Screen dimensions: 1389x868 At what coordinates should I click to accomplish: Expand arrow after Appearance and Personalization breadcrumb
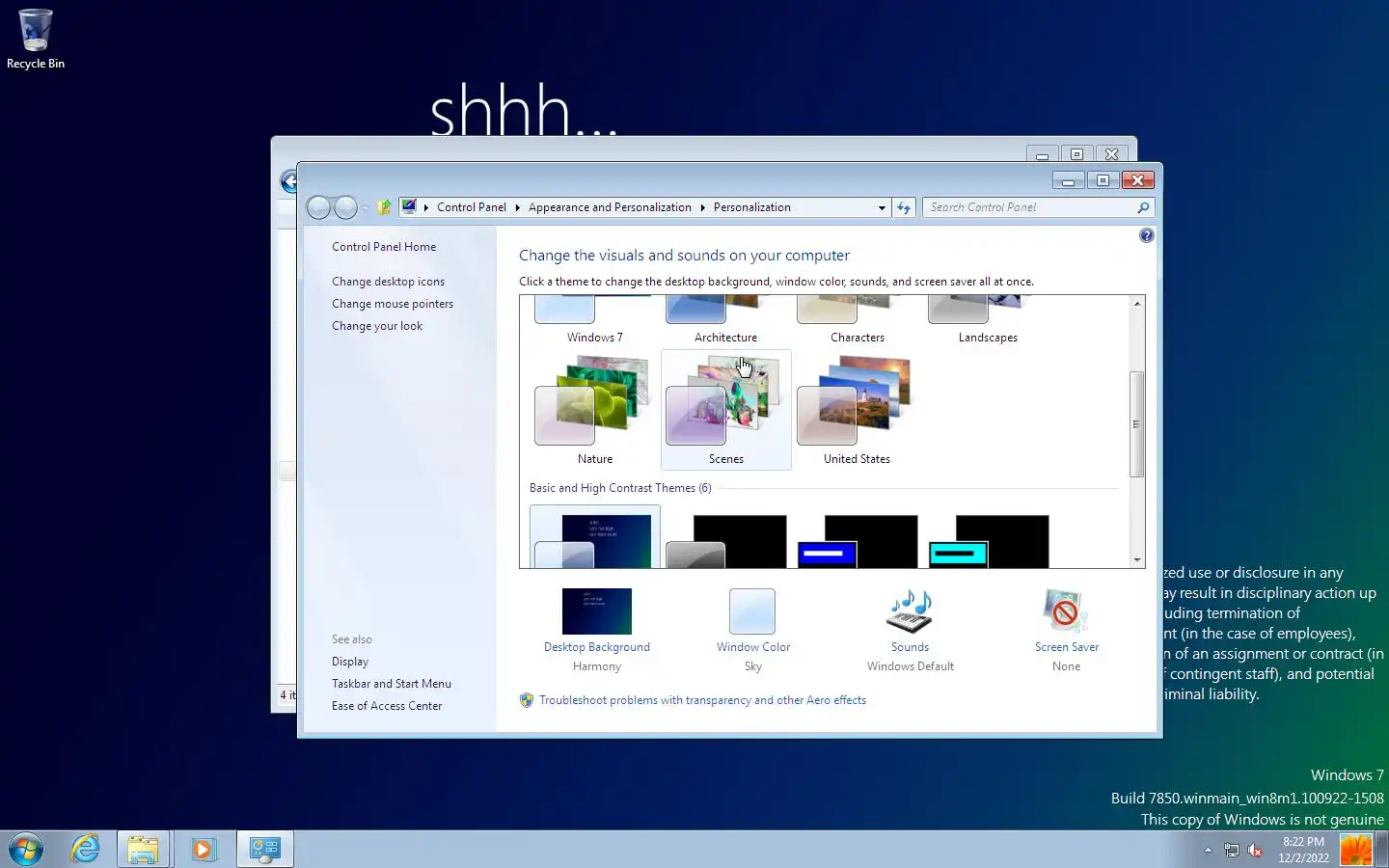[x=702, y=207]
